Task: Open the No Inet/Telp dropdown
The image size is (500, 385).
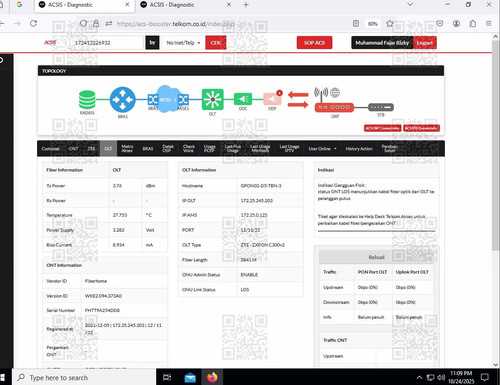Action: 183,43
